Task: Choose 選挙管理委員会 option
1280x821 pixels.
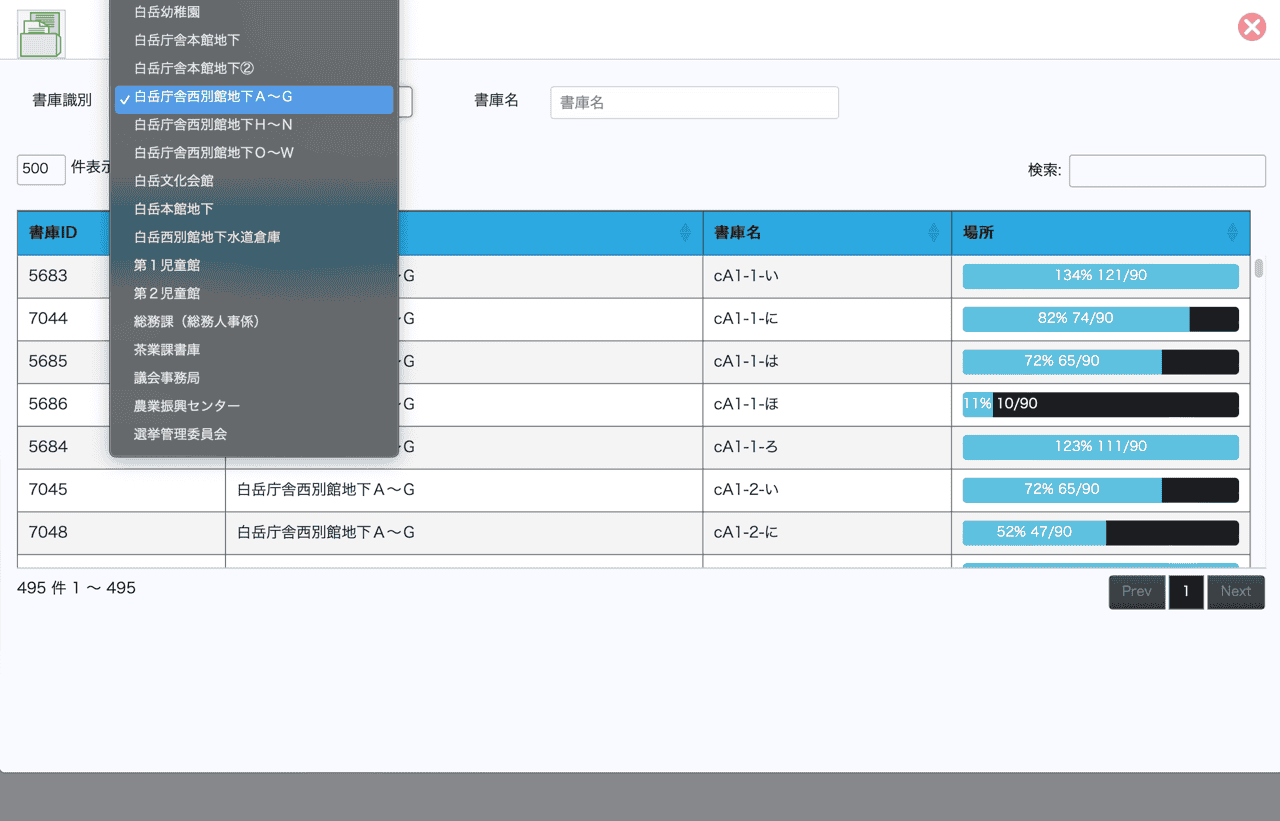Action: tap(180, 434)
